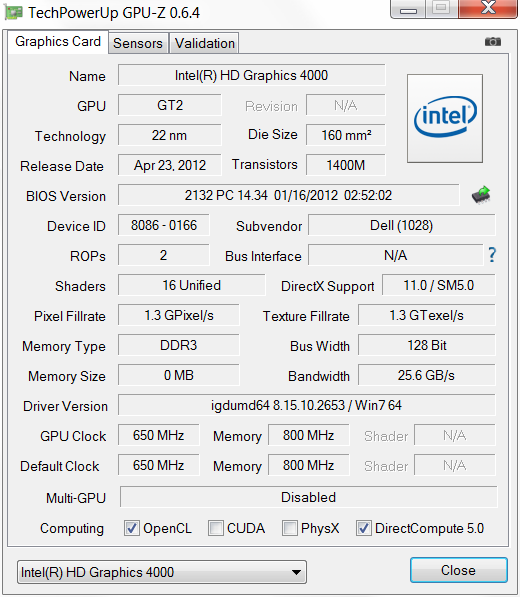
Task: Click the BIOS Version field
Action: 288,195
